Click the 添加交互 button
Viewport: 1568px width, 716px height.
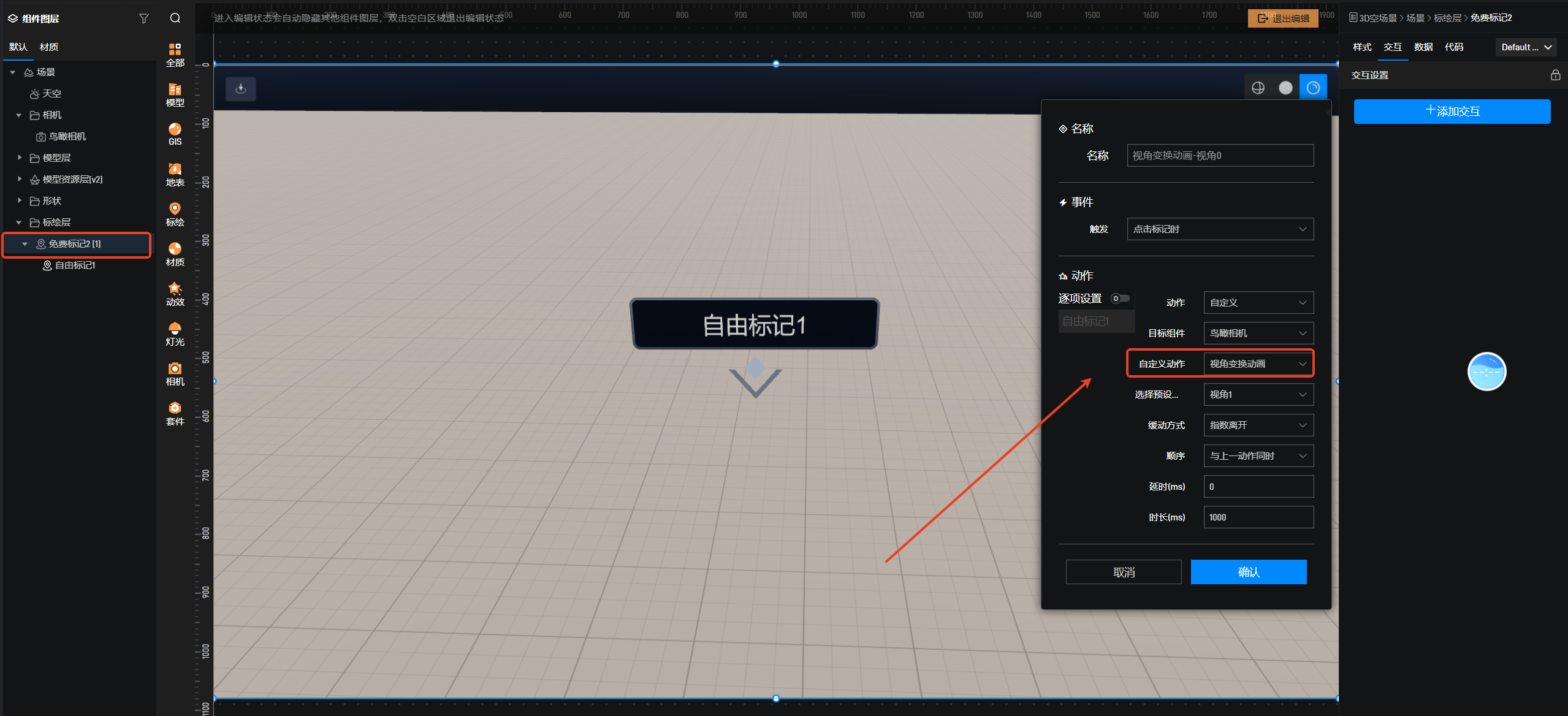[1452, 112]
